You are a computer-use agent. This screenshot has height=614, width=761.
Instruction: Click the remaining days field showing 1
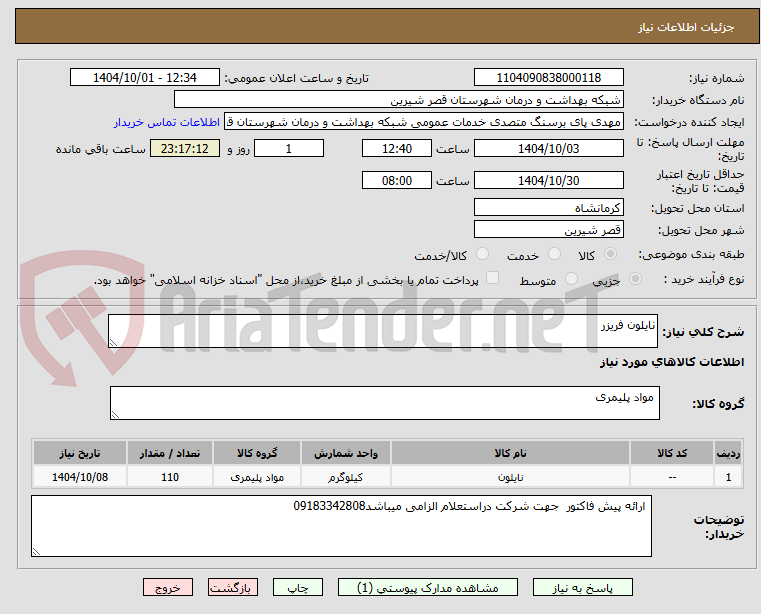[289, 149]
